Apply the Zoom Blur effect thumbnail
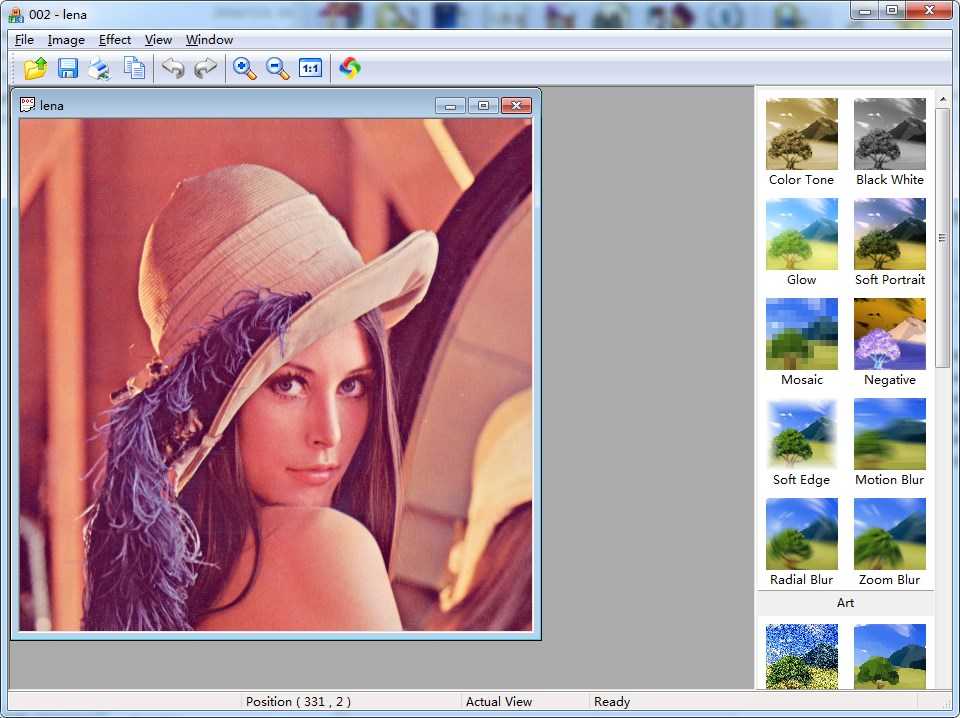 click(890, 534)
